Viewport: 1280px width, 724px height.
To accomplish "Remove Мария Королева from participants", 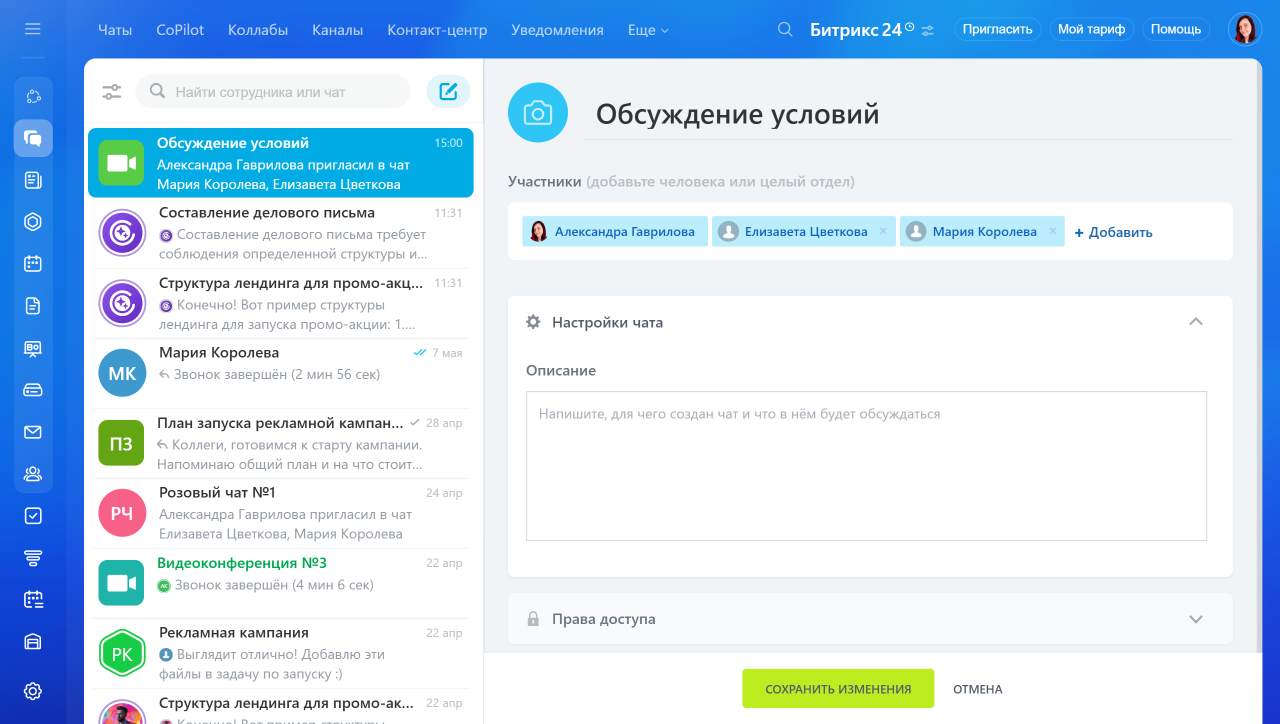I will click(1052, 232).
